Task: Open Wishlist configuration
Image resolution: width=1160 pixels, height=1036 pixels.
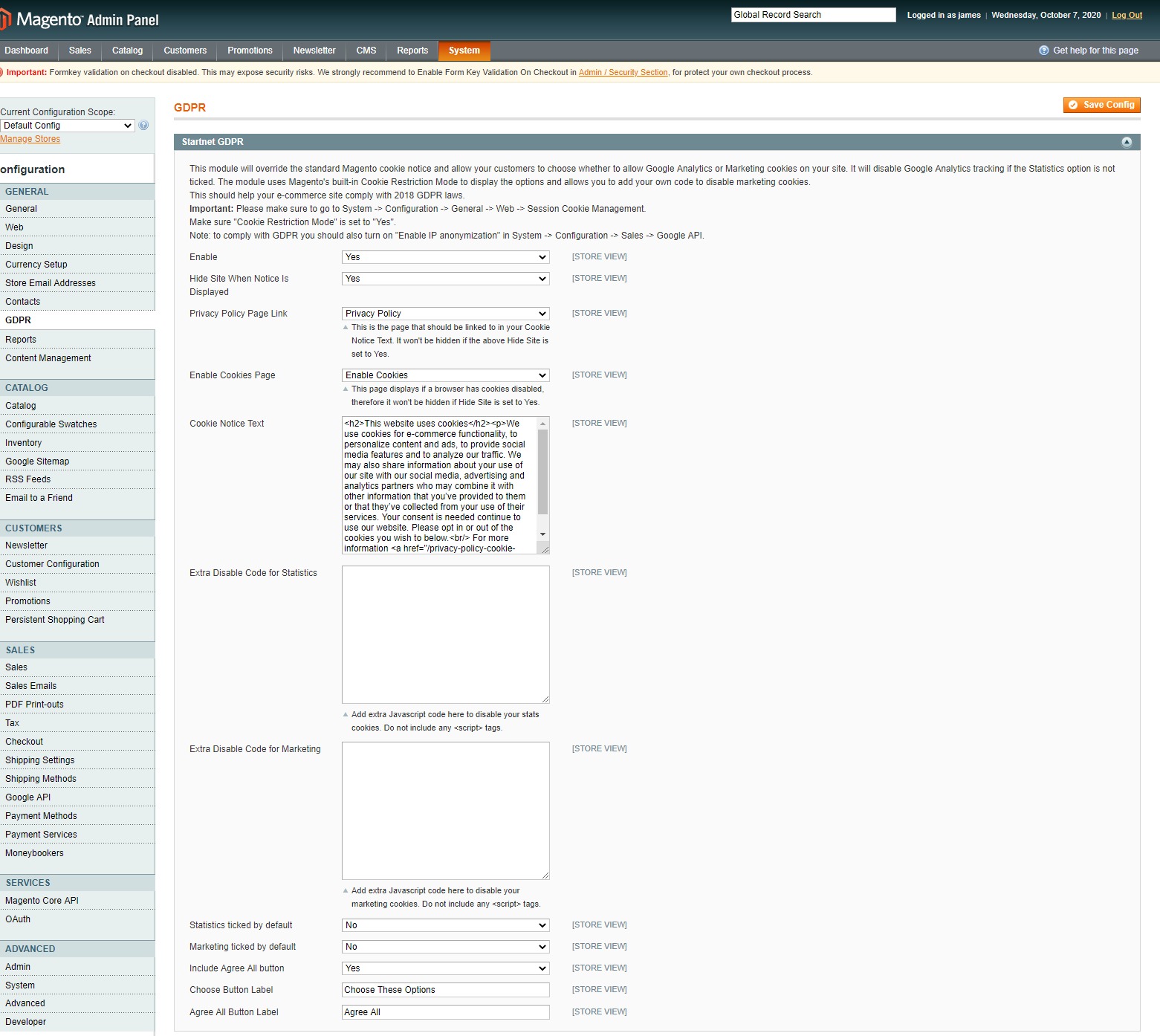Action: click(77, 583)
